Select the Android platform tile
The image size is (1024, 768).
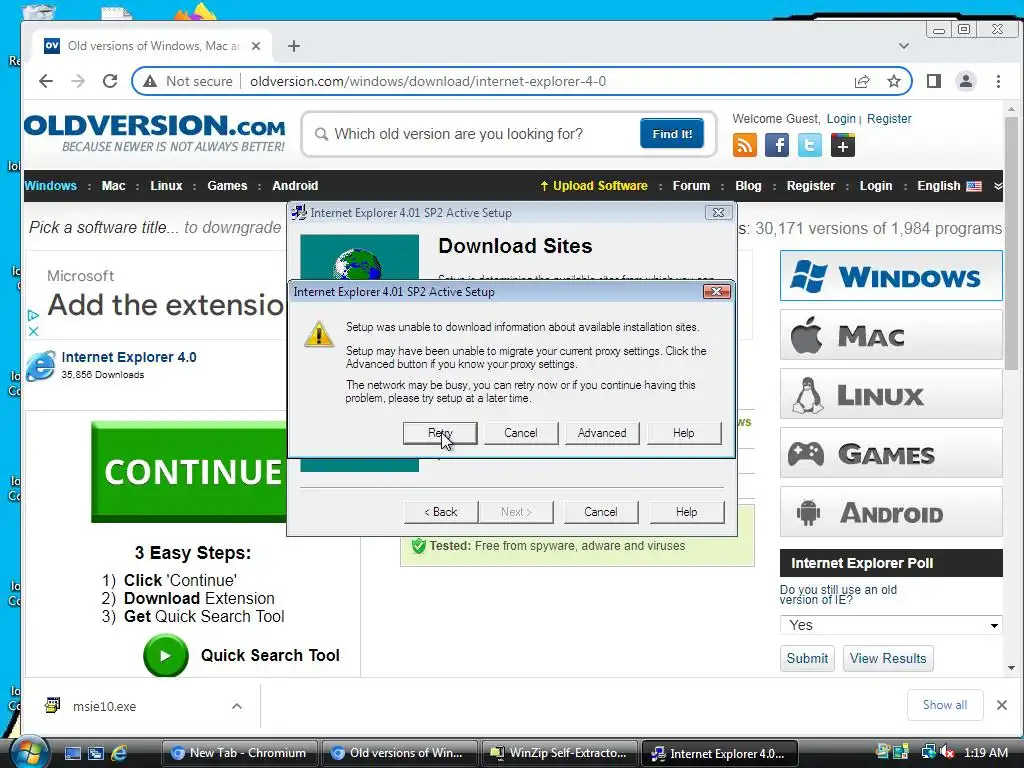891,512
